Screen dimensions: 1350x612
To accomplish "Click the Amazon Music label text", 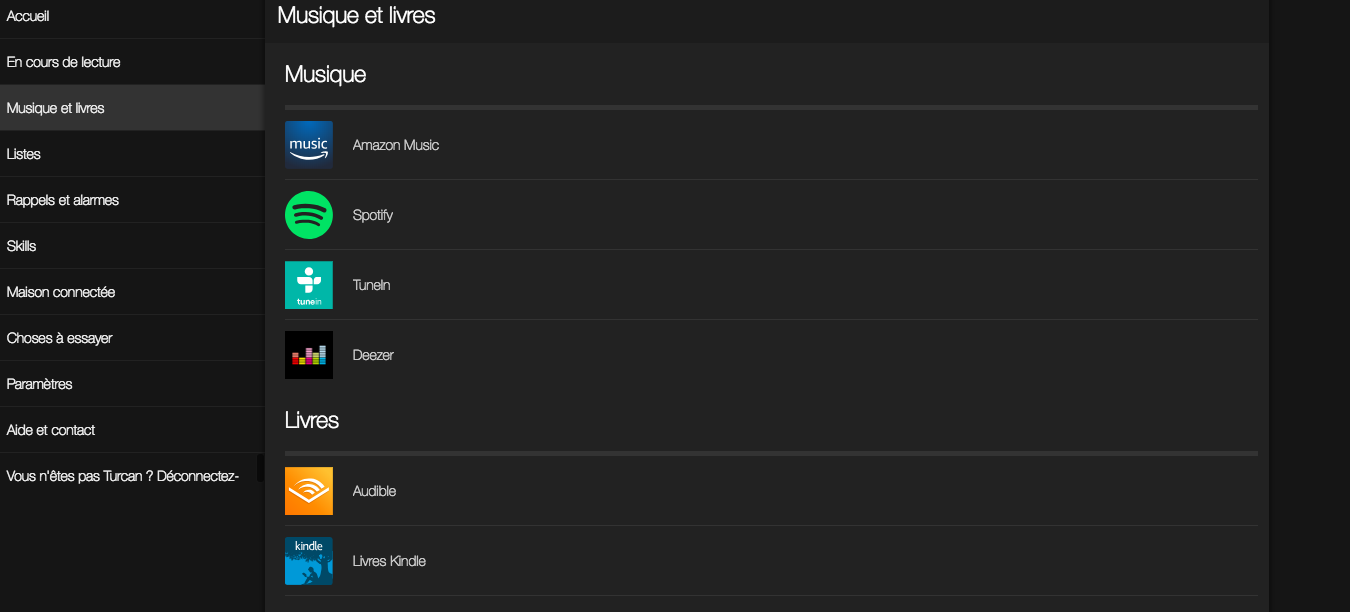I will (x=396, y=145).
